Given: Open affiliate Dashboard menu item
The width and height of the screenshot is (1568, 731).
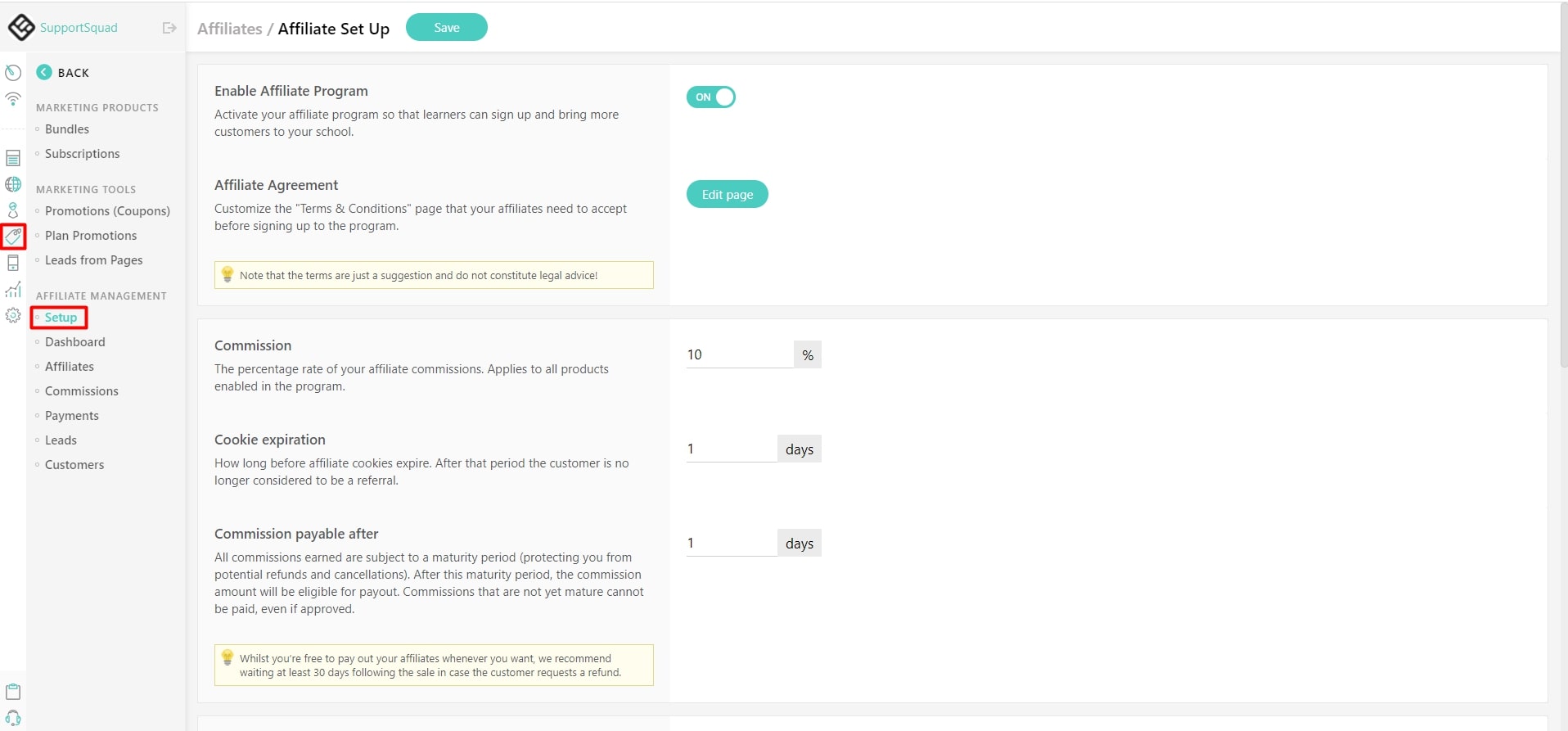Looking at the screenshot, I should (75, 342).
